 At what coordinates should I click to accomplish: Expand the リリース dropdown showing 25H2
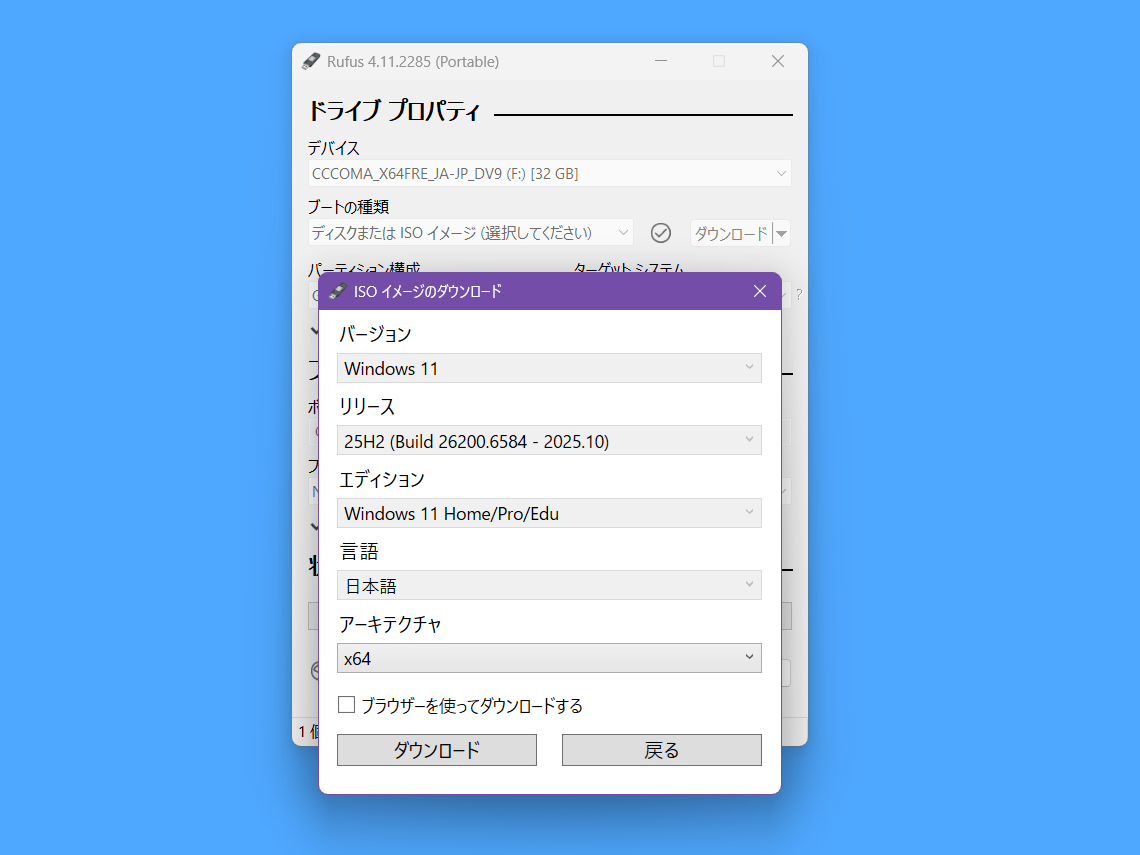549,441
